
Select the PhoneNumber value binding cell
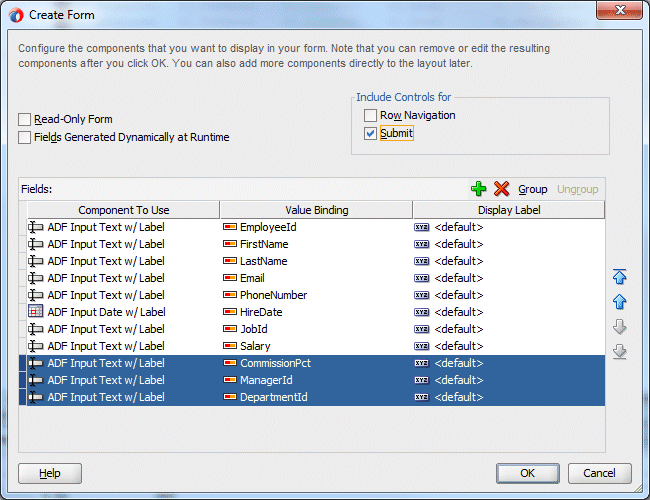(317, 295)
